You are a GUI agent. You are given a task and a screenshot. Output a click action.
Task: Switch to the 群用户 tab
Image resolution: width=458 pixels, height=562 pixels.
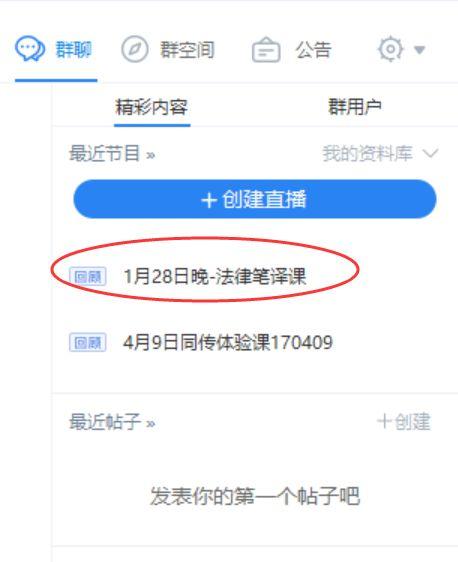point(355,107)
